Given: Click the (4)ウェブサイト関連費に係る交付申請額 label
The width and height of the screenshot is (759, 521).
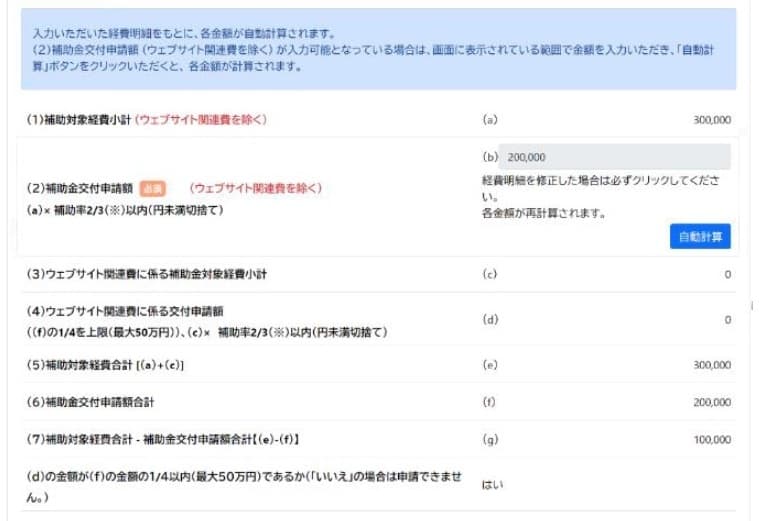Looking at the screenshot, I should click(x=125, y=311).
